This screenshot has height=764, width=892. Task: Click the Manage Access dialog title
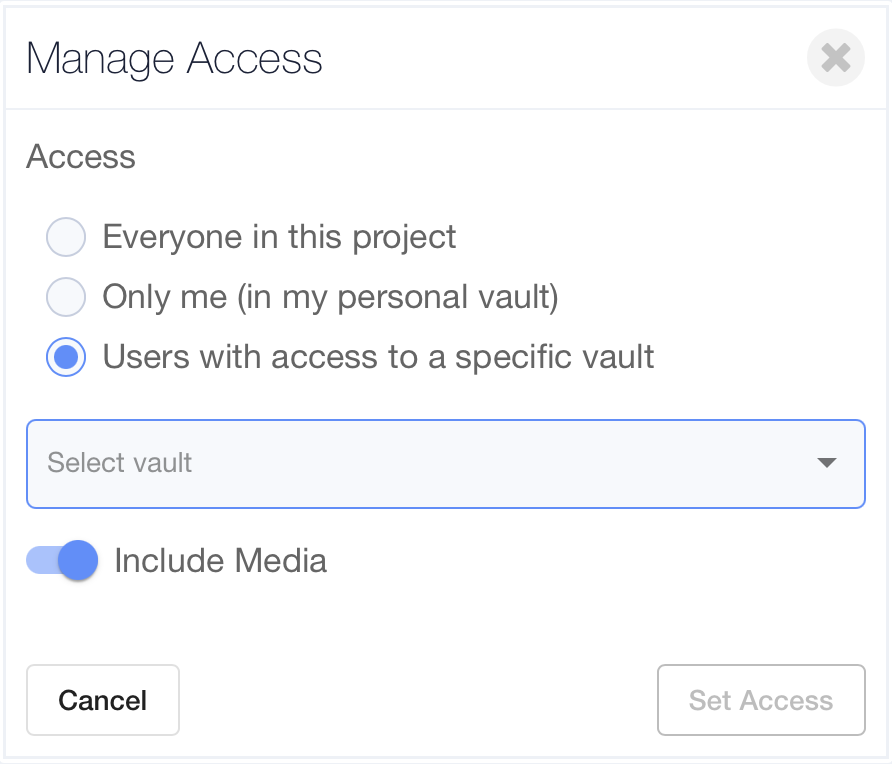[174, 59]
